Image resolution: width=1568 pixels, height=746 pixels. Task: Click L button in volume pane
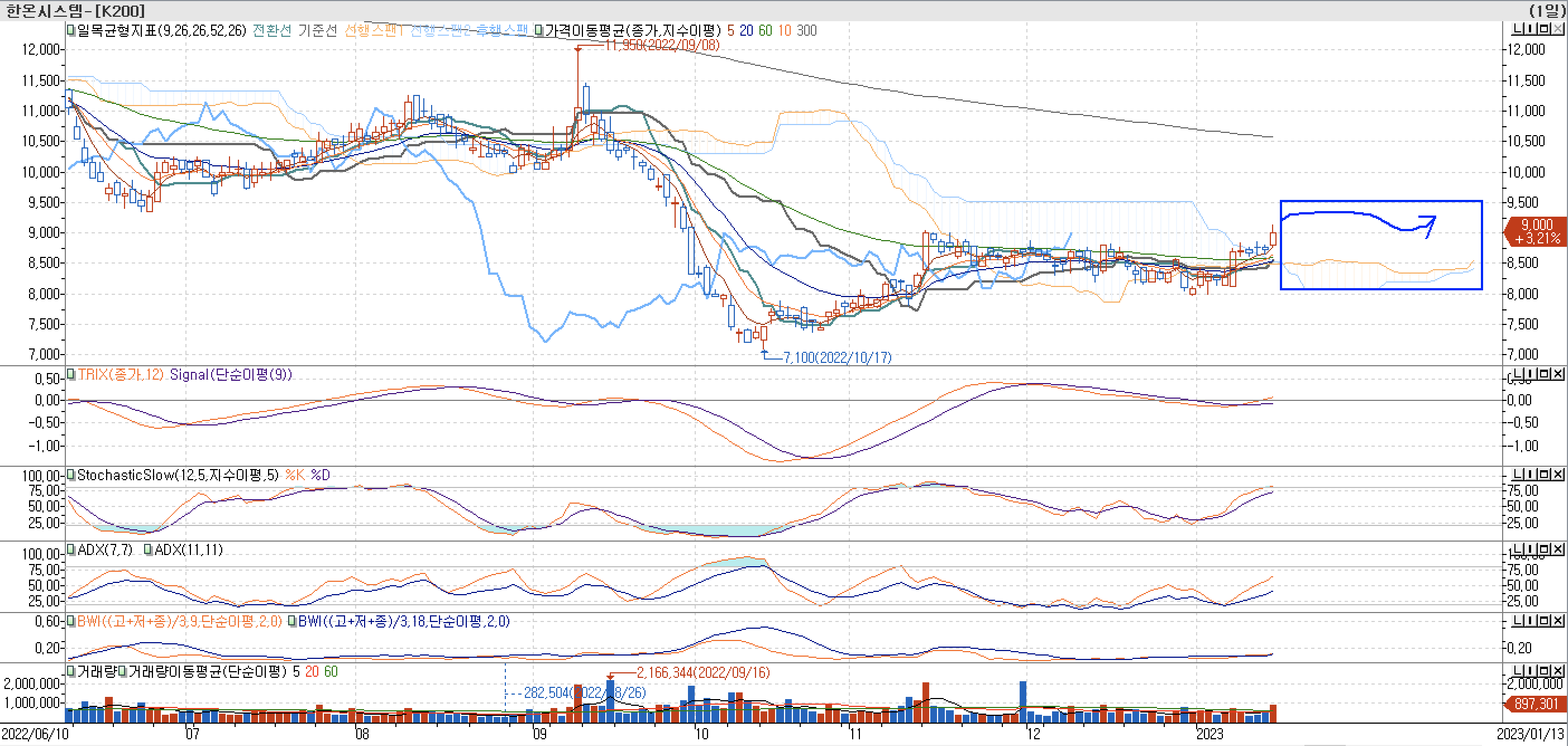(1519, 670)
